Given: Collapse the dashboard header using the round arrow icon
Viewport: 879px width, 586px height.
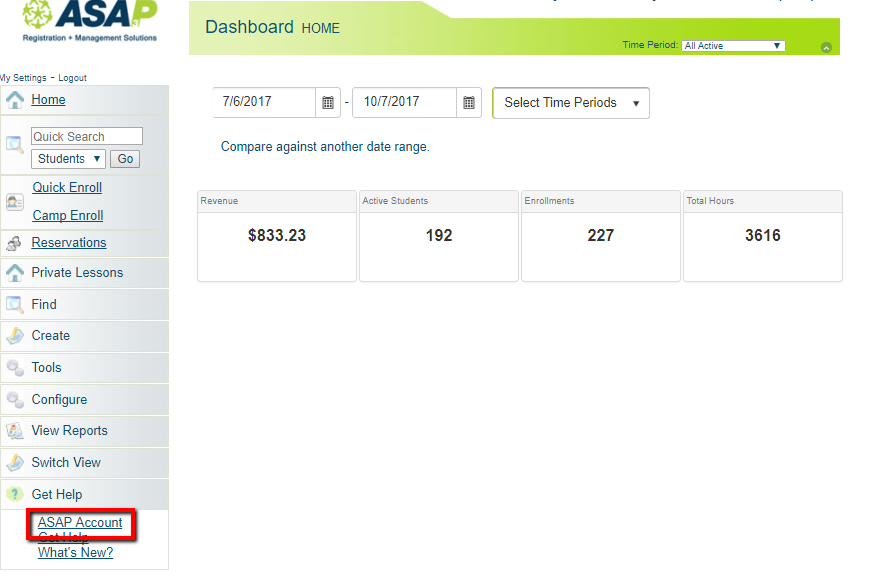Looking at the screenshot, I should [x=826, y=47].
